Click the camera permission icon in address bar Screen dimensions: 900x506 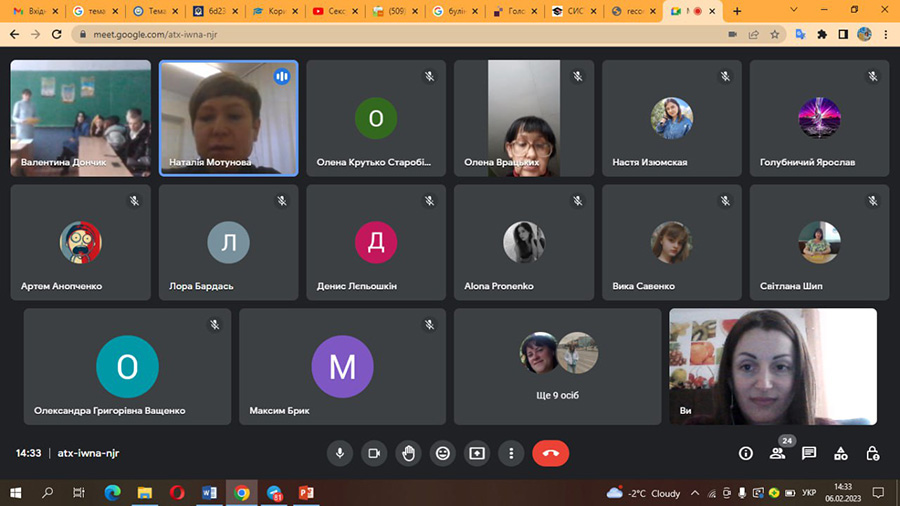pos(732,34)
